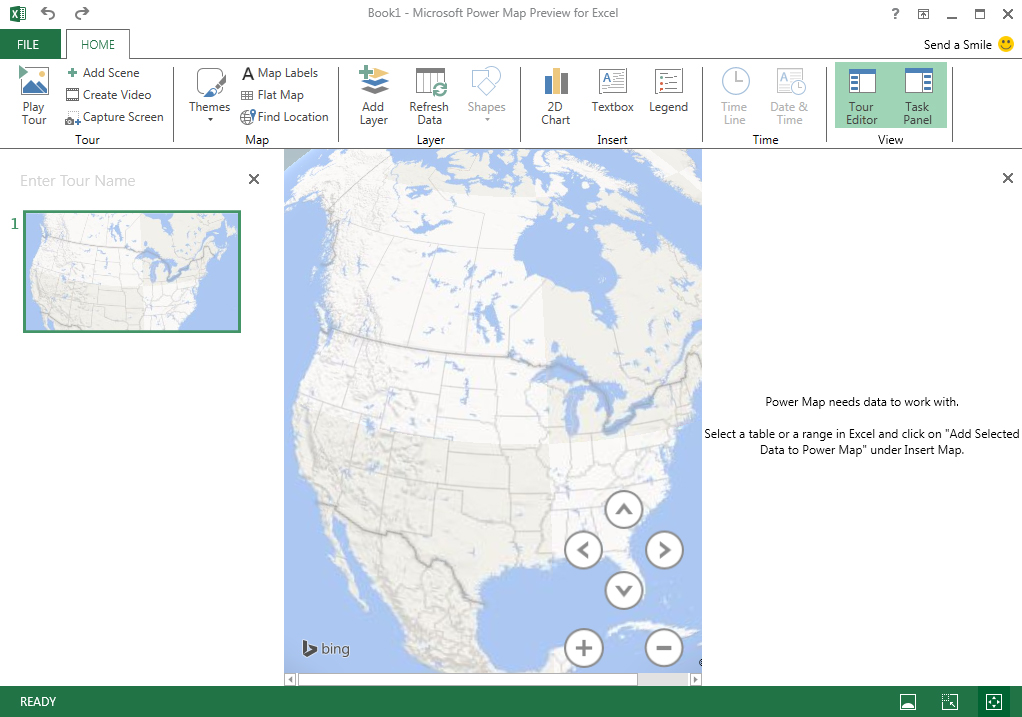1022x717 pixels.
Task: Open the Ribbon Display Options menu
Action: 923,14
